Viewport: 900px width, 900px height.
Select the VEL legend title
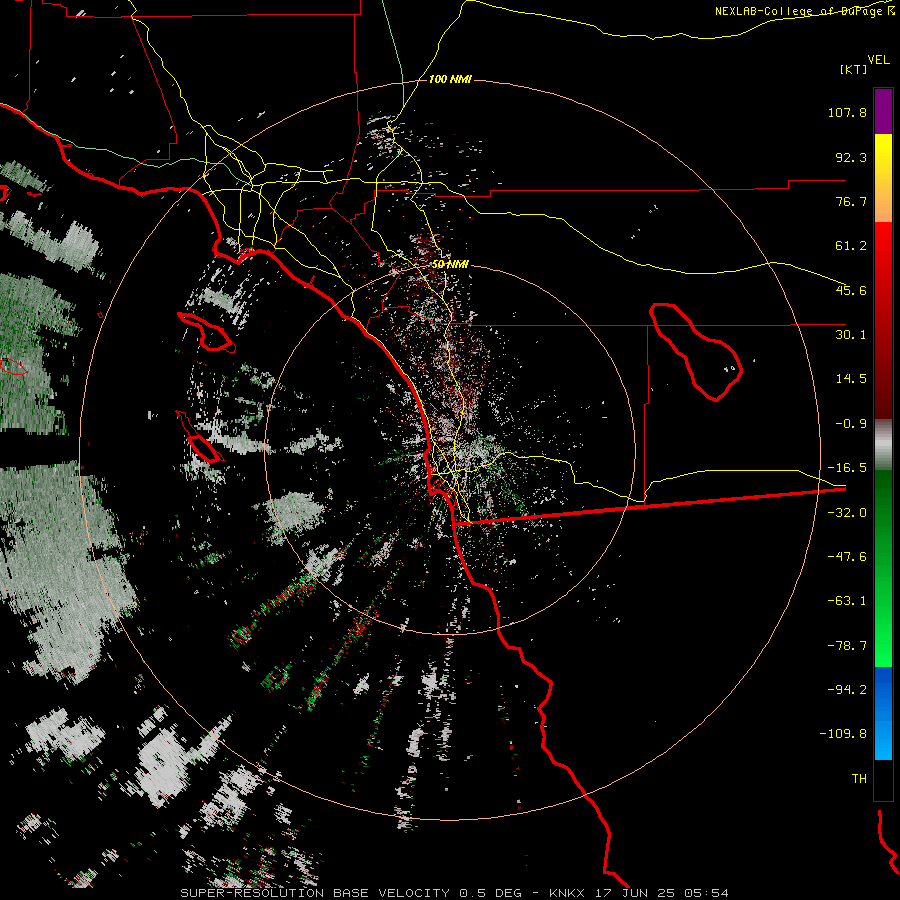[x=878, y=59]
